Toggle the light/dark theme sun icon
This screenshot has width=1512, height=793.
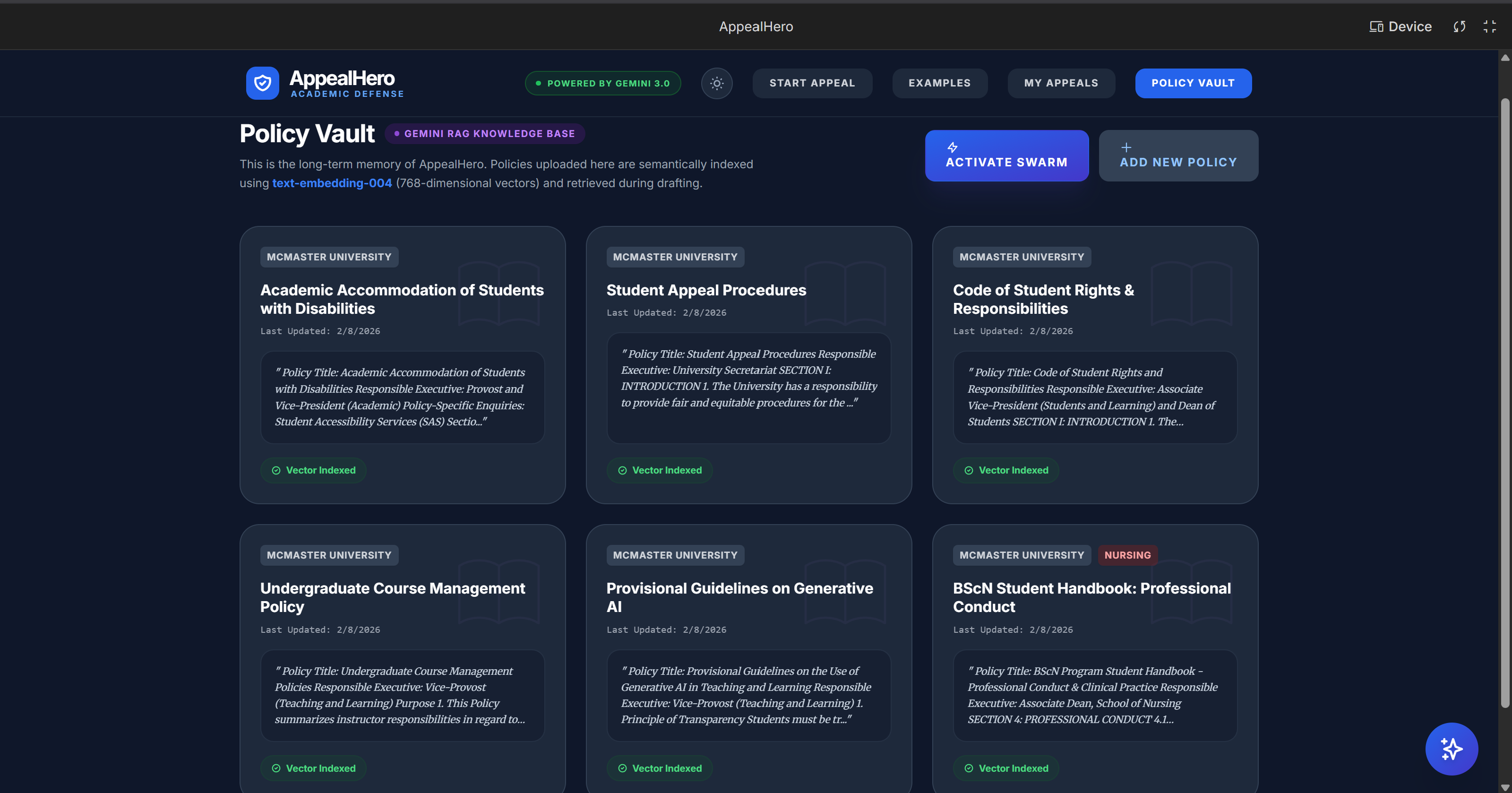(x=717, y=83)
